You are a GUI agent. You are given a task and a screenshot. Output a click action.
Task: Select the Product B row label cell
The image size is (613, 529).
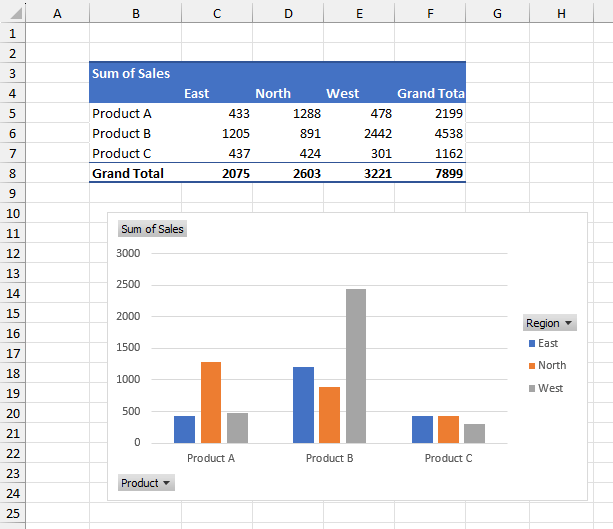[122, 133]
